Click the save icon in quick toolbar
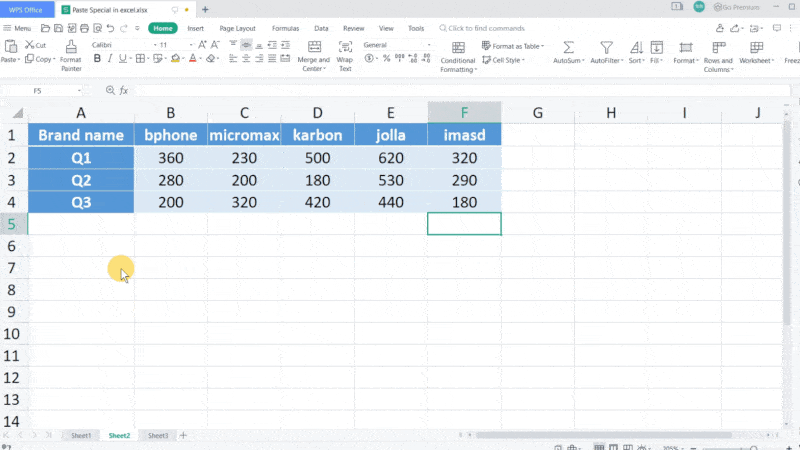Viewport: 800px width, 450px height. (x=58, y=28)
